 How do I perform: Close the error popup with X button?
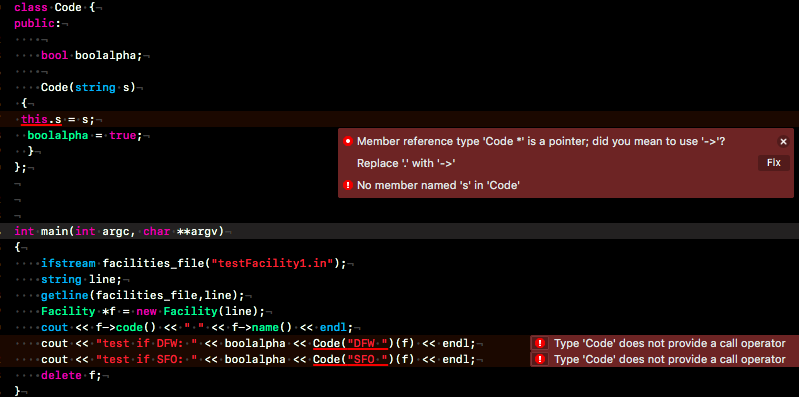784,142
